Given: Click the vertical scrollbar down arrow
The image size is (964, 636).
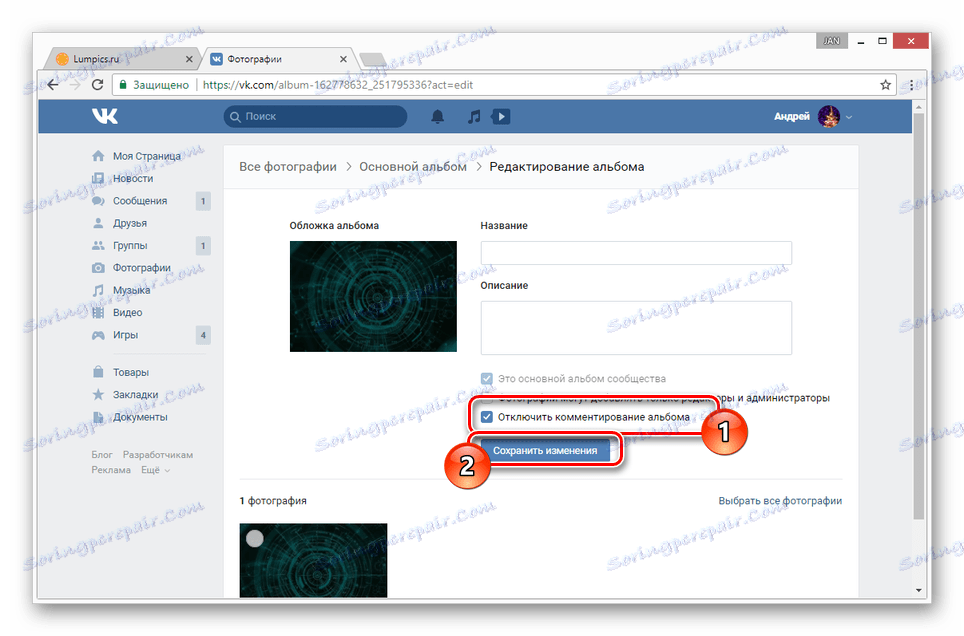Looking at the screenshot, I should point(919,590).
